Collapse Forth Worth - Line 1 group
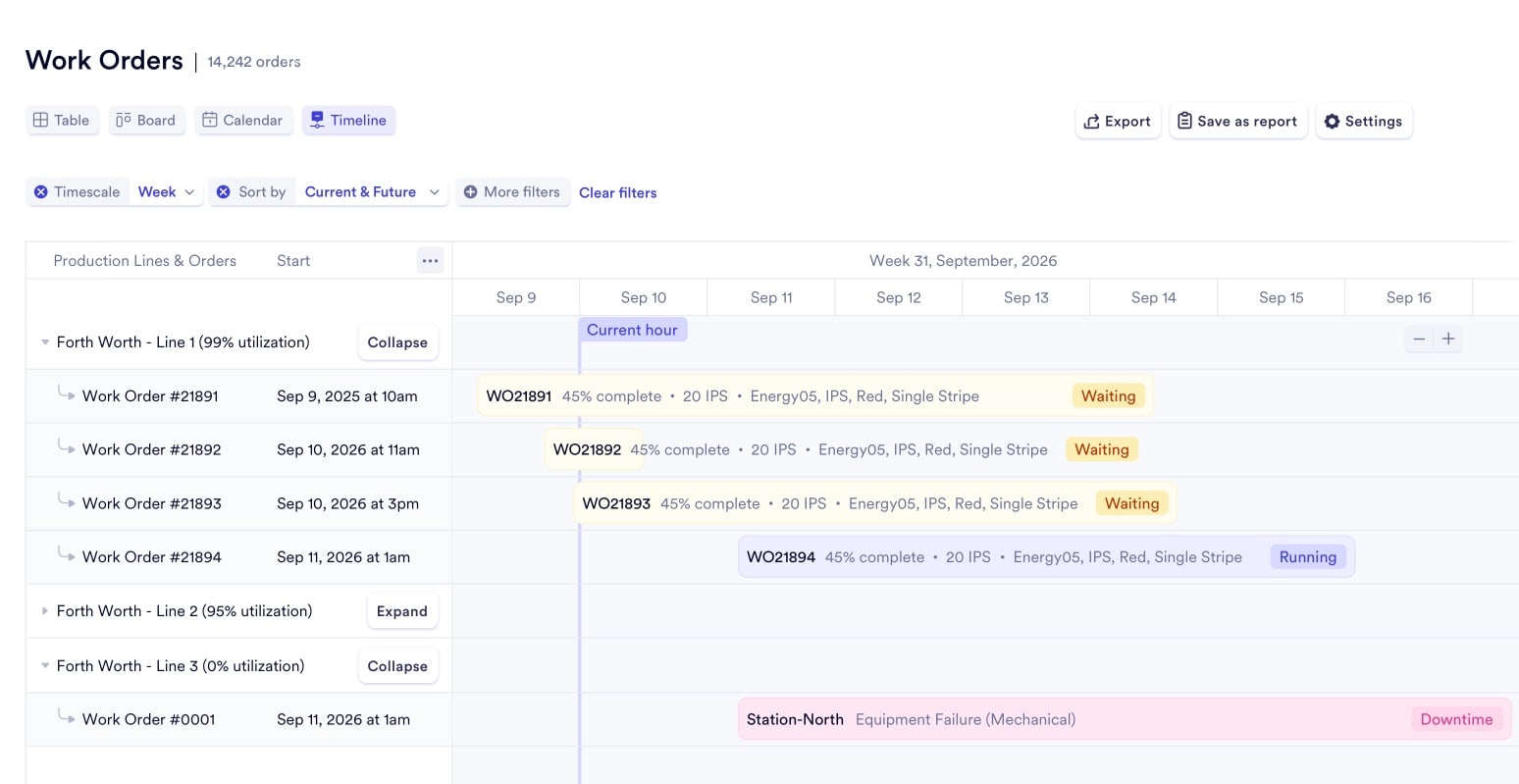 [396, 341]
